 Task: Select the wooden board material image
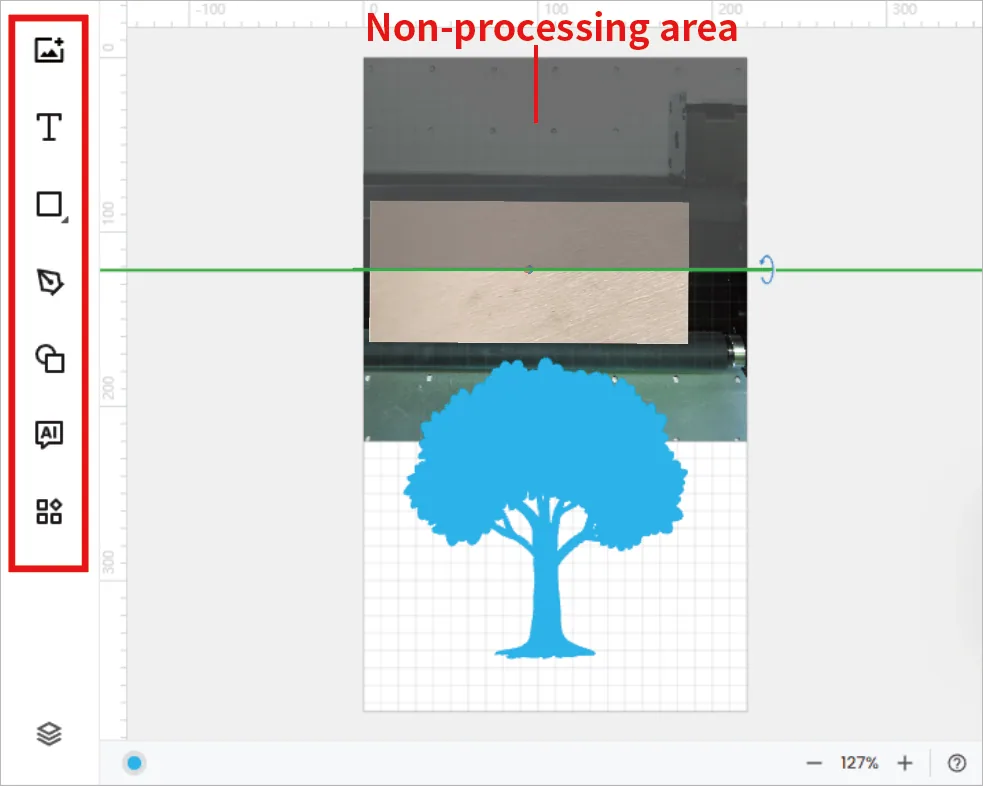click(x=529, y=272)
